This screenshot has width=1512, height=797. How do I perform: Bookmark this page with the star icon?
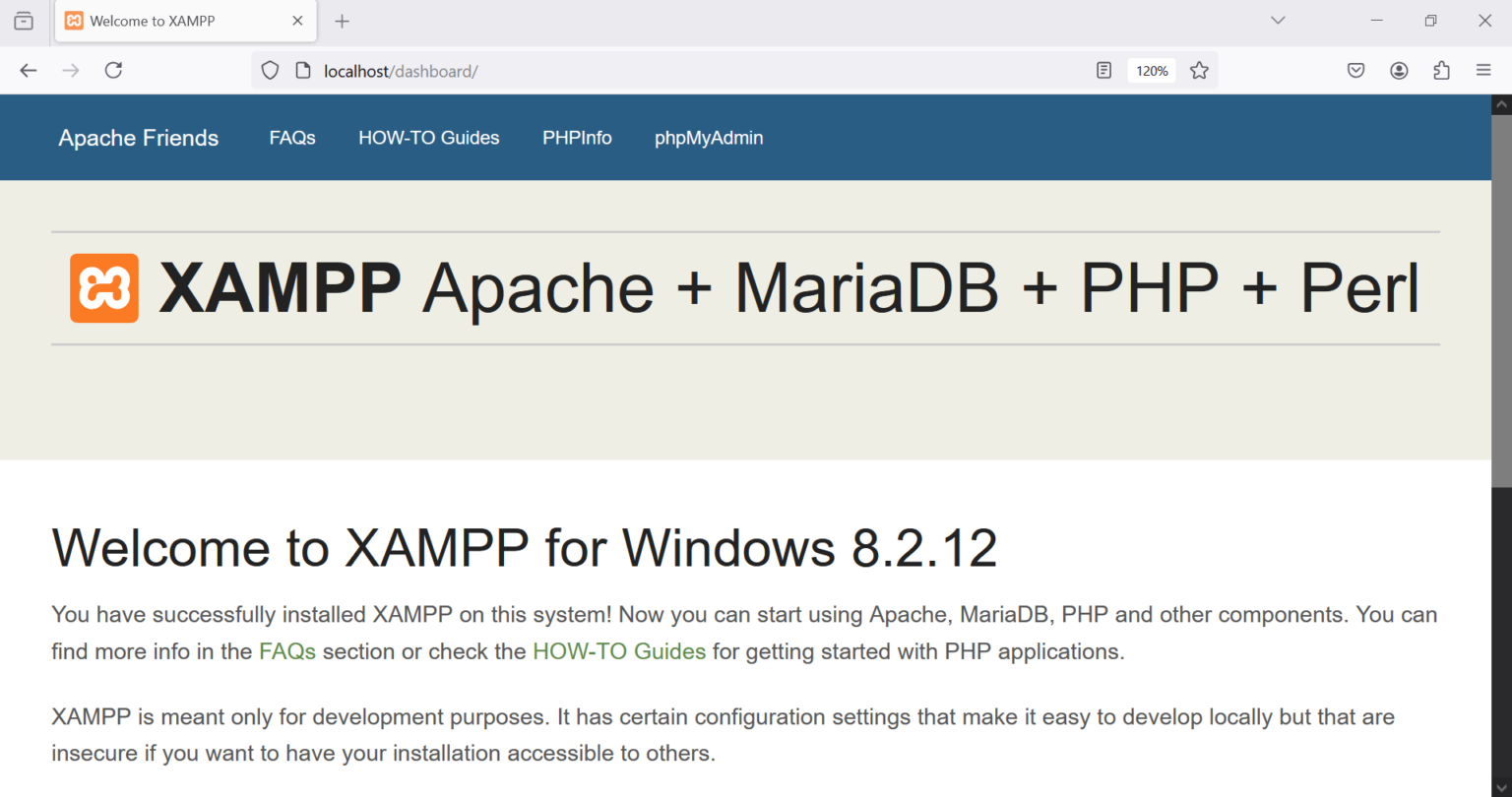click(1199, 70)
